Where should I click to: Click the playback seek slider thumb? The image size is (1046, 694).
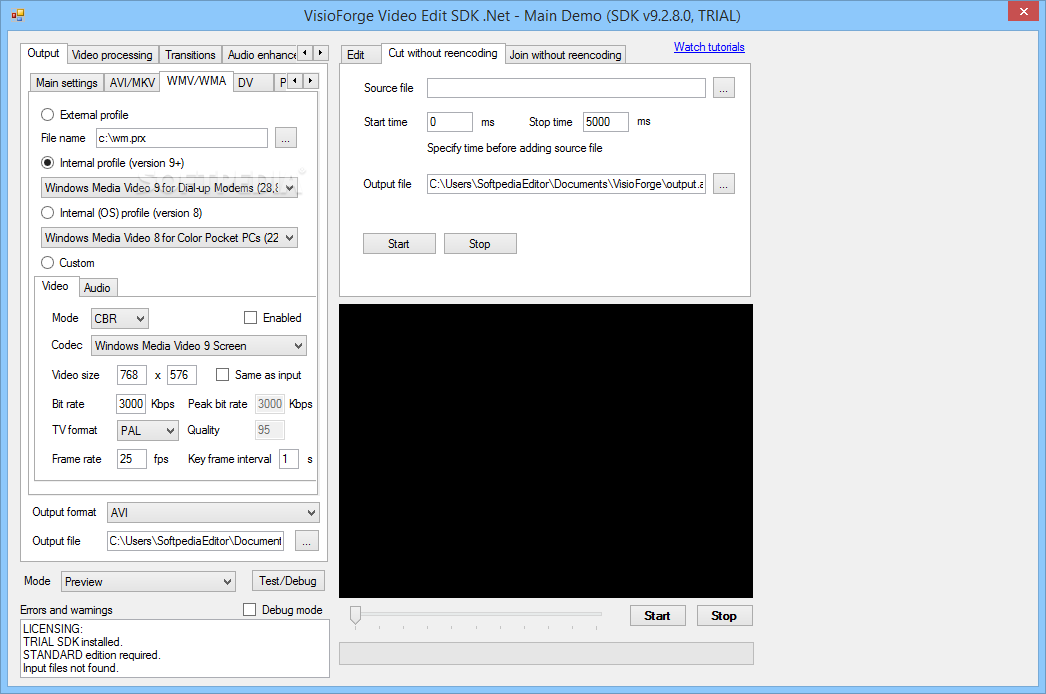(356, 615)
